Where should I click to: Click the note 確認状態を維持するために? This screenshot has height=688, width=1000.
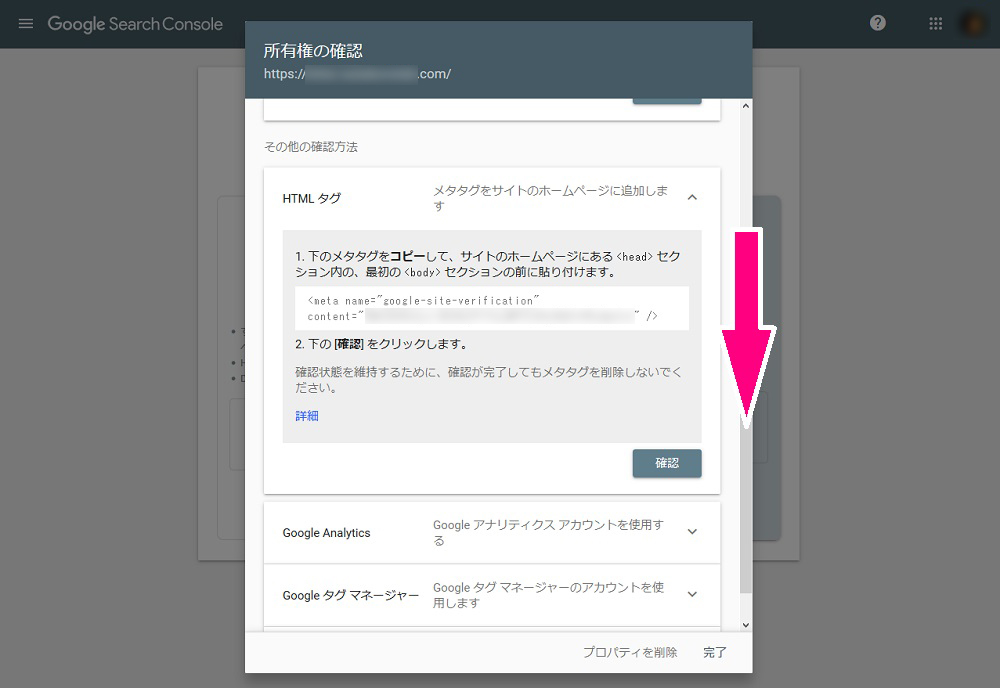(489, 379)
